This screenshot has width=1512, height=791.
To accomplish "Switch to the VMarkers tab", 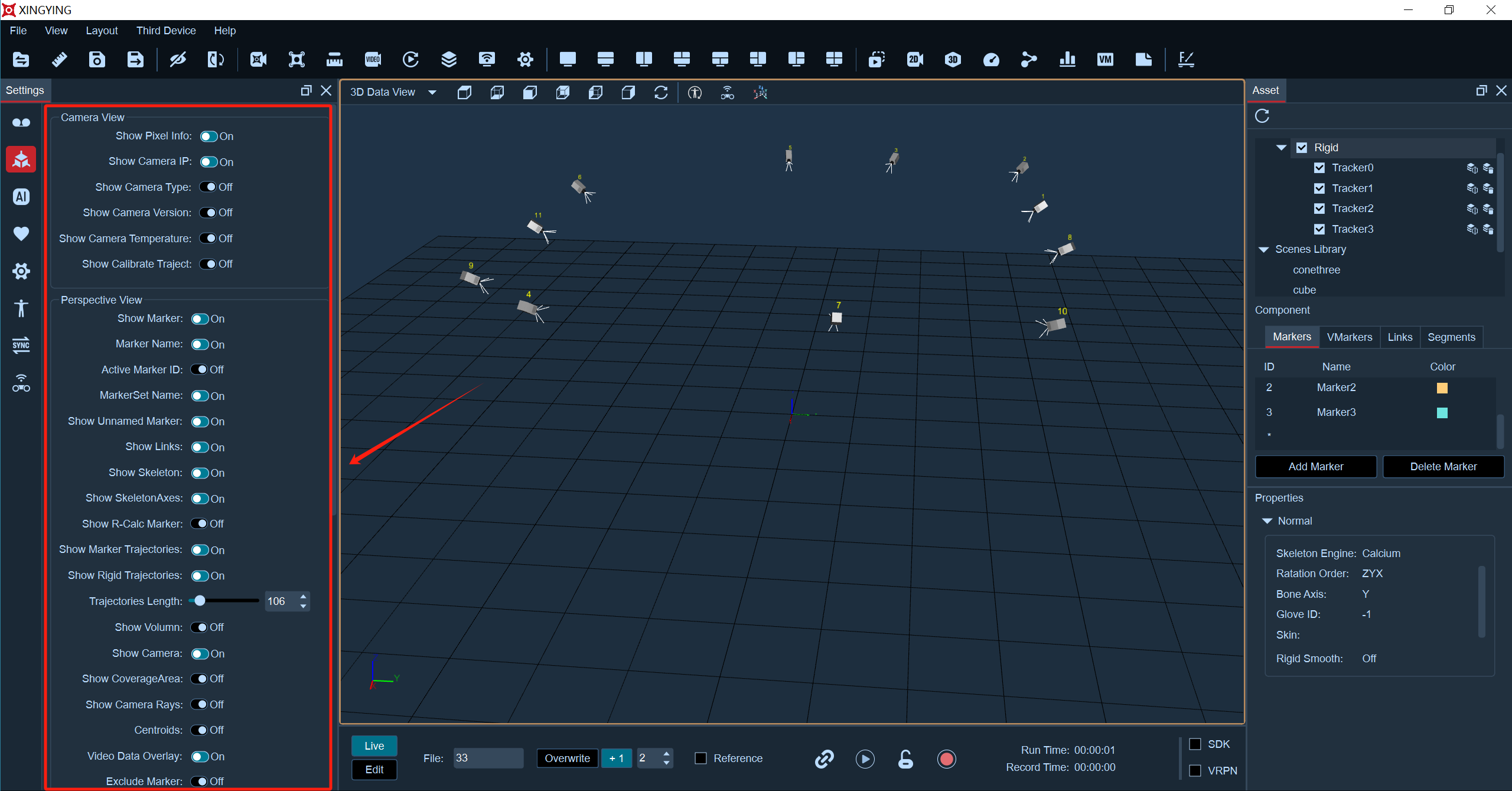I will (1349, 337).
